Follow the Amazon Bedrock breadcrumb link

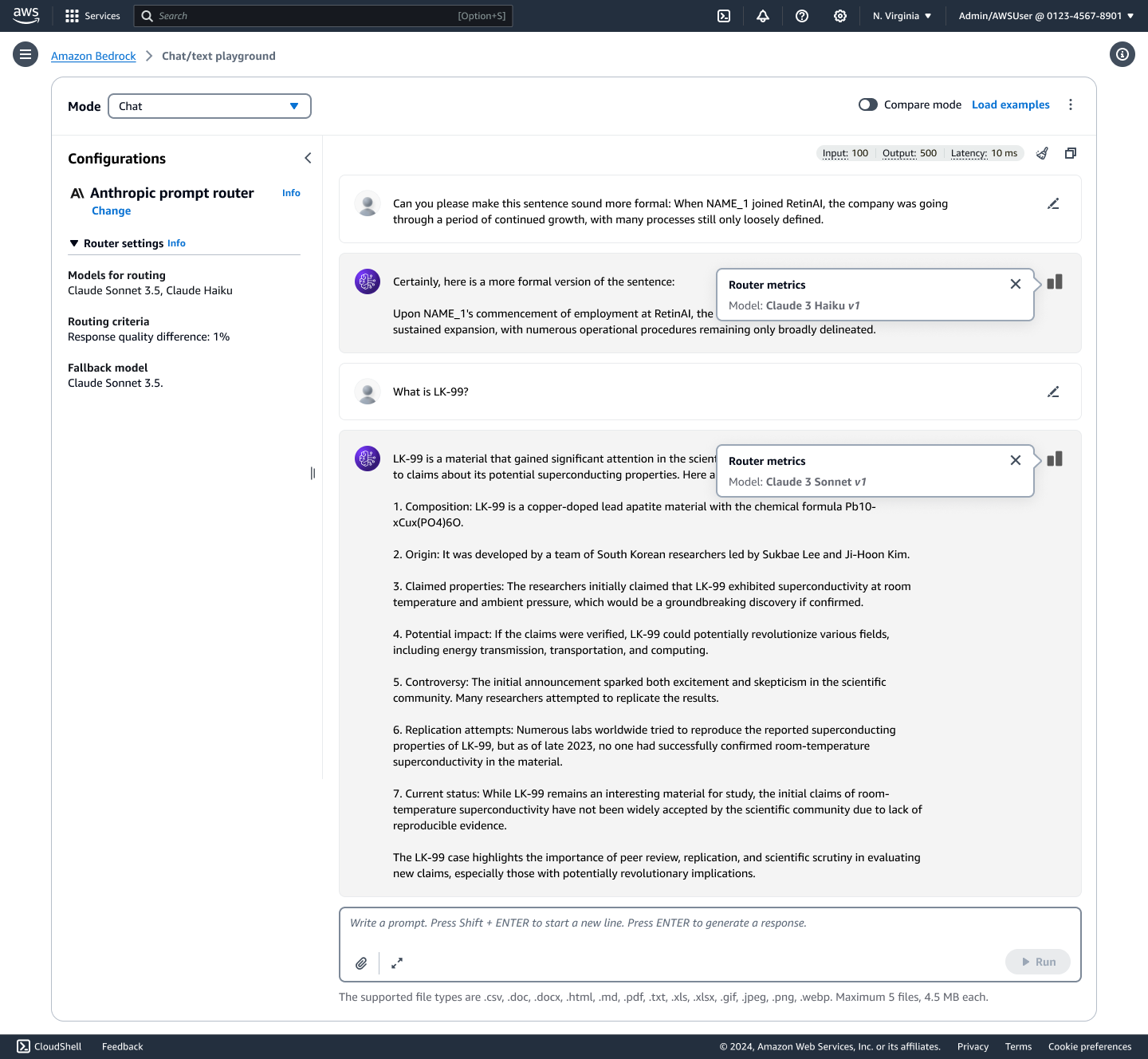[x=93, y=56]
